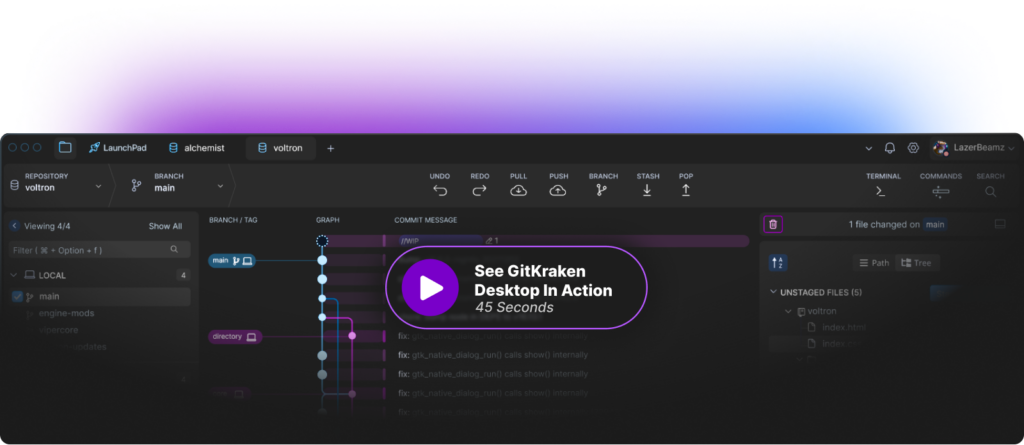Click the main tag in changes header
This screenshot has width=1024, height=445.
(x=935, y=224)
